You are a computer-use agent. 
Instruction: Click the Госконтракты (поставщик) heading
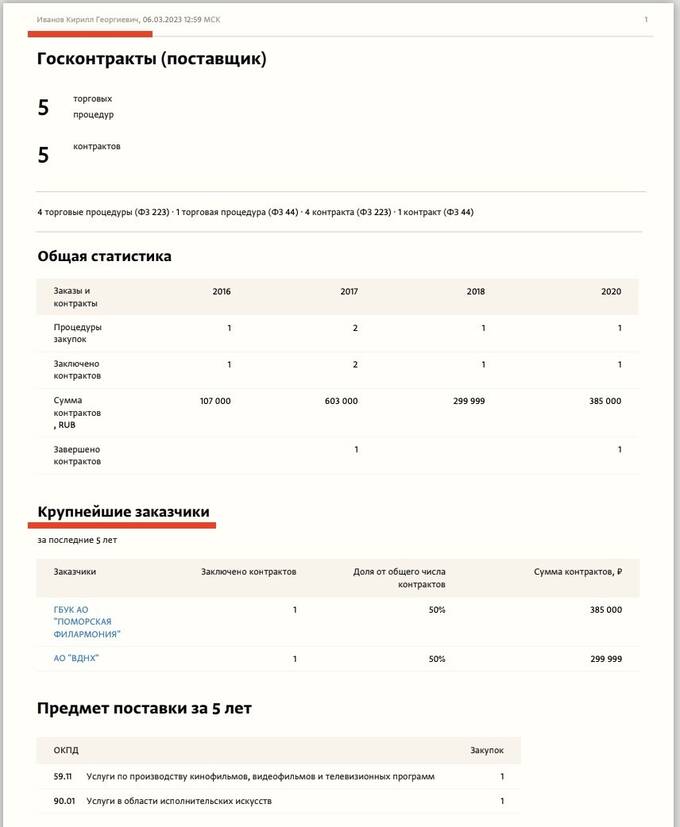pos(151,59)
